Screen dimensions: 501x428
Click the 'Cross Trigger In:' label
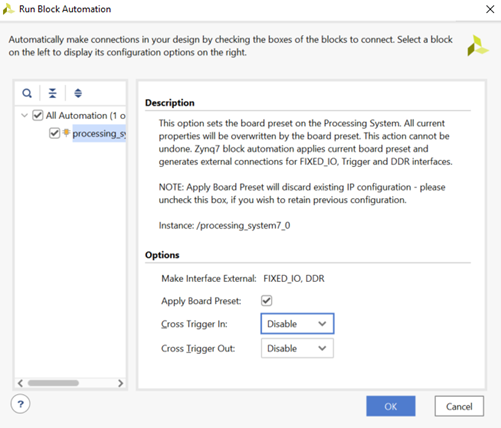pyautogui.click(x=194, y=324)
